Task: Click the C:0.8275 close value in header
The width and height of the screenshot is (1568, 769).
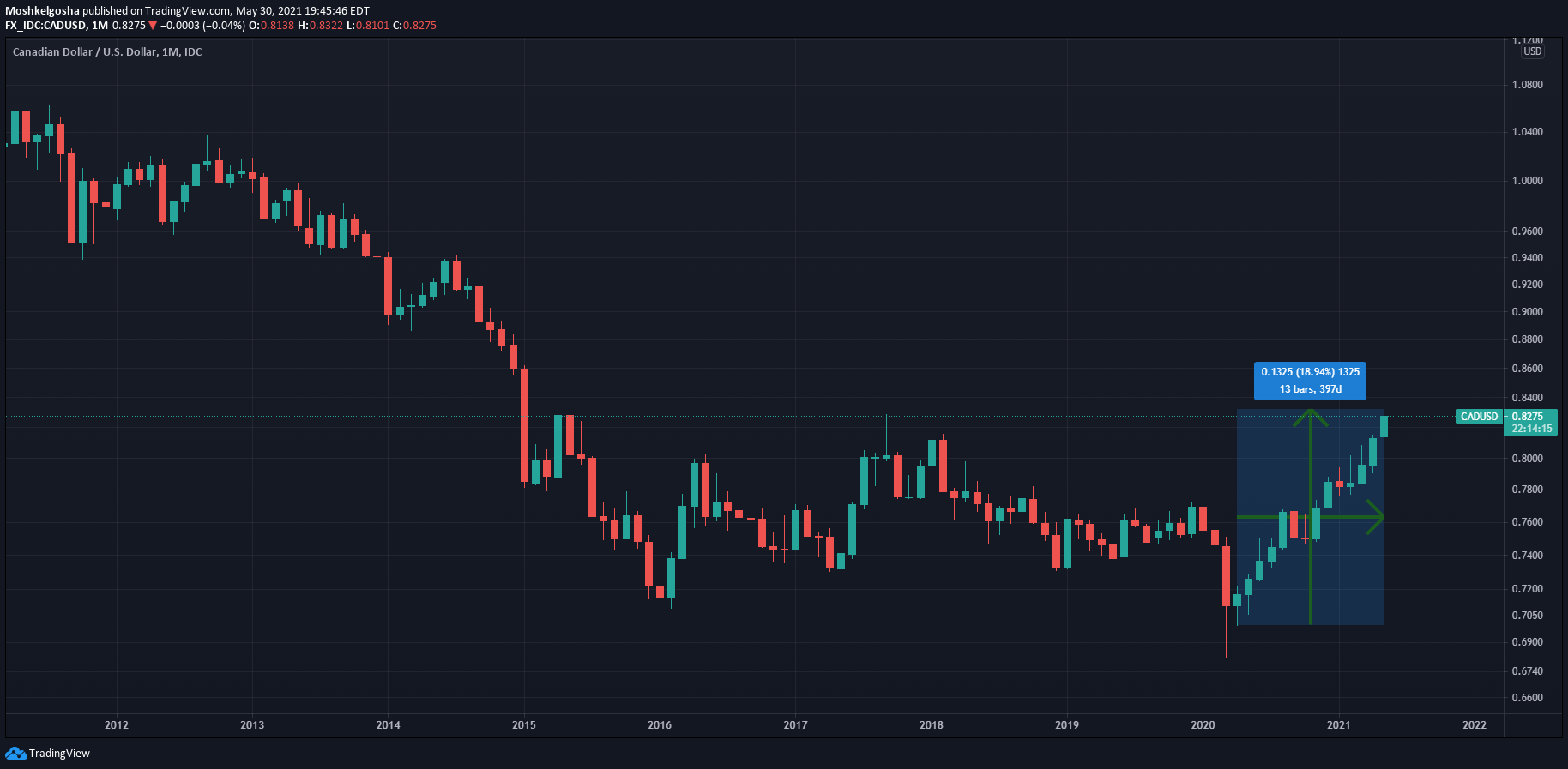Action: (x=414, y=26)
